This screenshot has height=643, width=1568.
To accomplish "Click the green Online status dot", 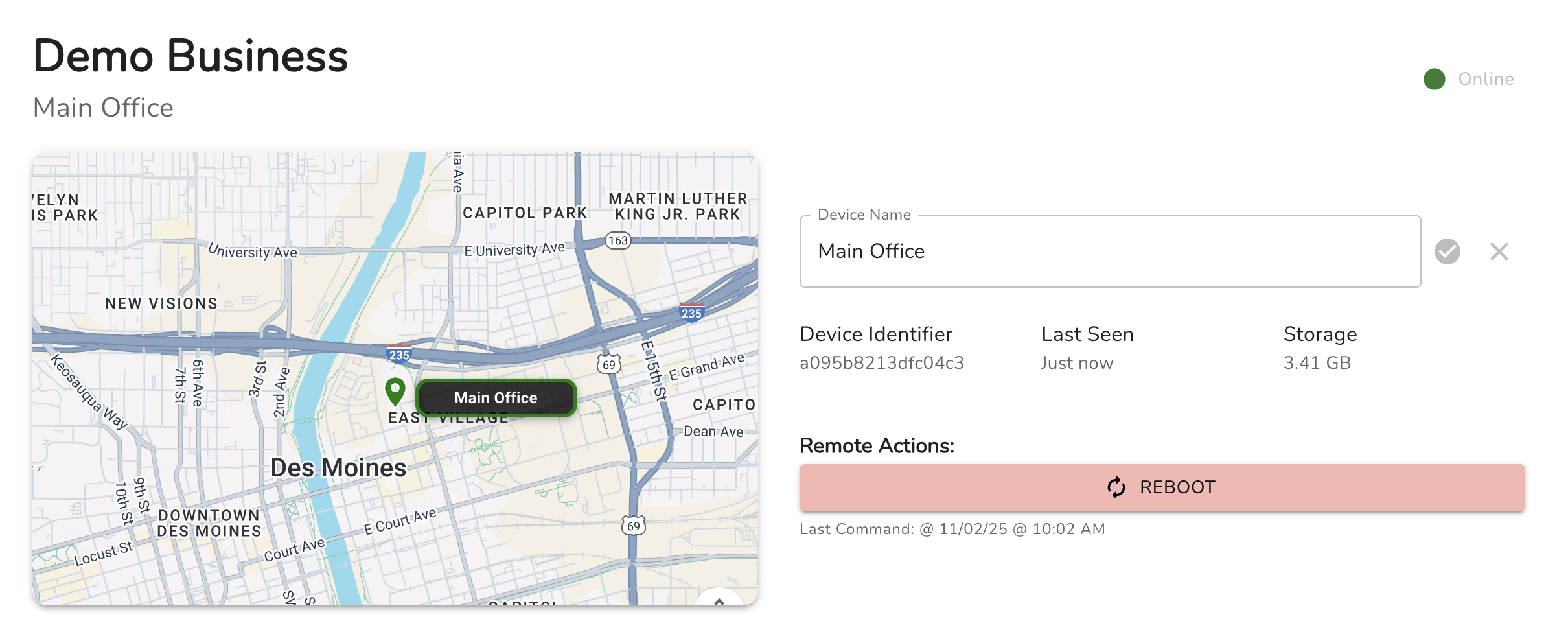I will coord(1434,79).
